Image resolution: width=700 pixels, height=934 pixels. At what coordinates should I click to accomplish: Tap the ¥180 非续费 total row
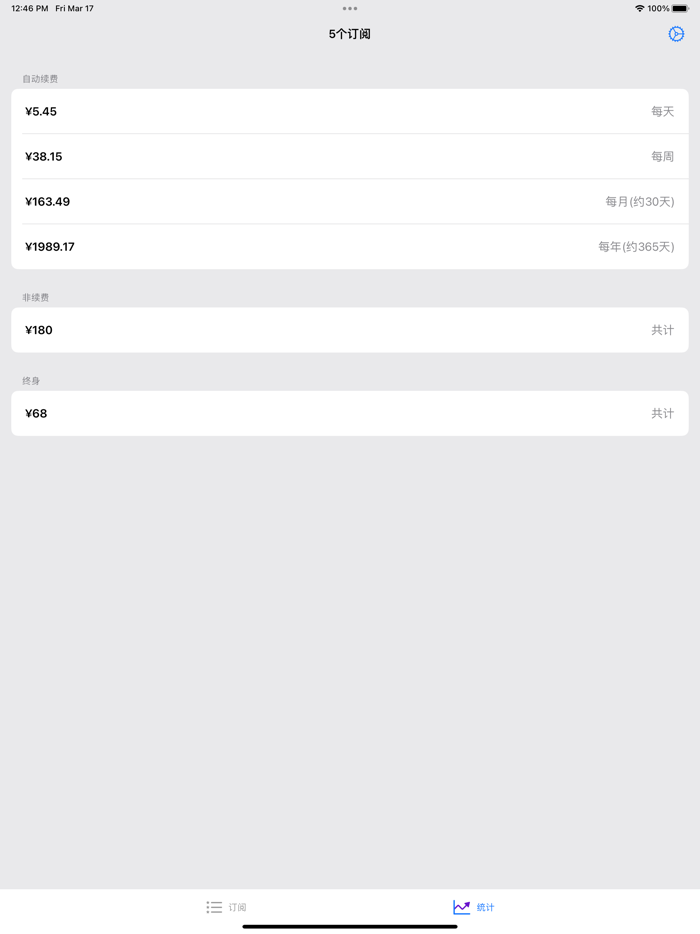tap(350, 330)
